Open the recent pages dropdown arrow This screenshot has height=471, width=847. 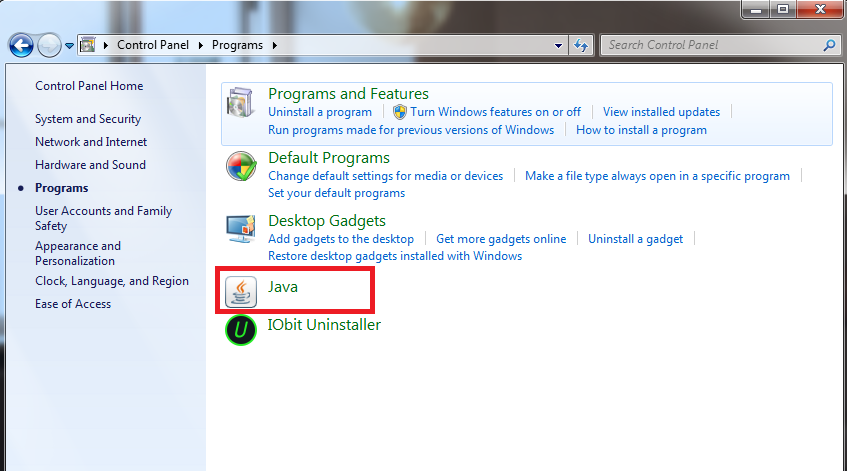click(69, 46)
